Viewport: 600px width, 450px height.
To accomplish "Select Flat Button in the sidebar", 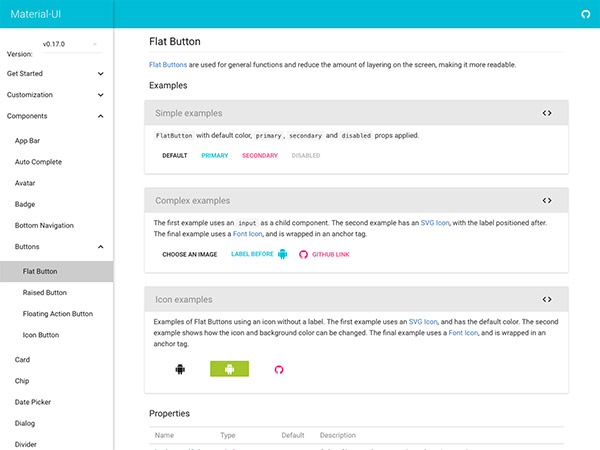I will tap(57, 271).
